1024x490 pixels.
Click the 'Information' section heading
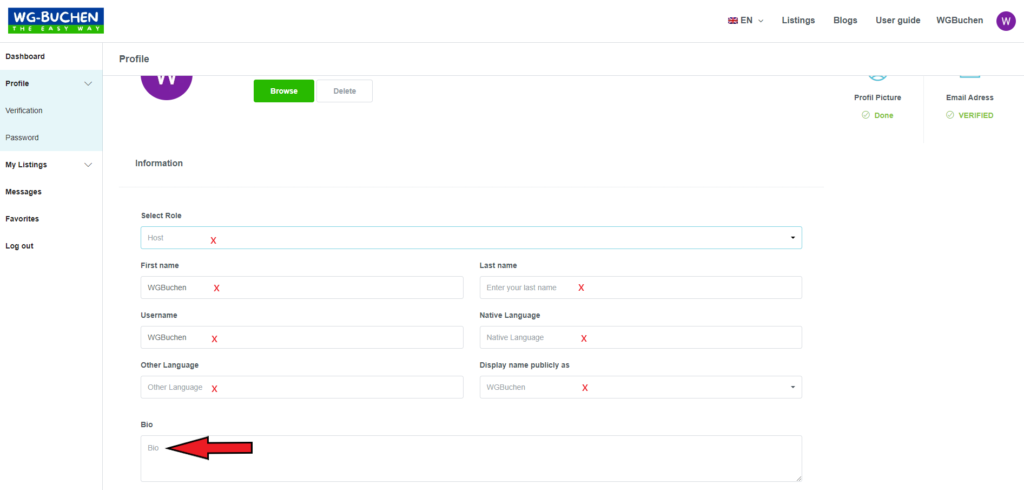pos(159,163)
